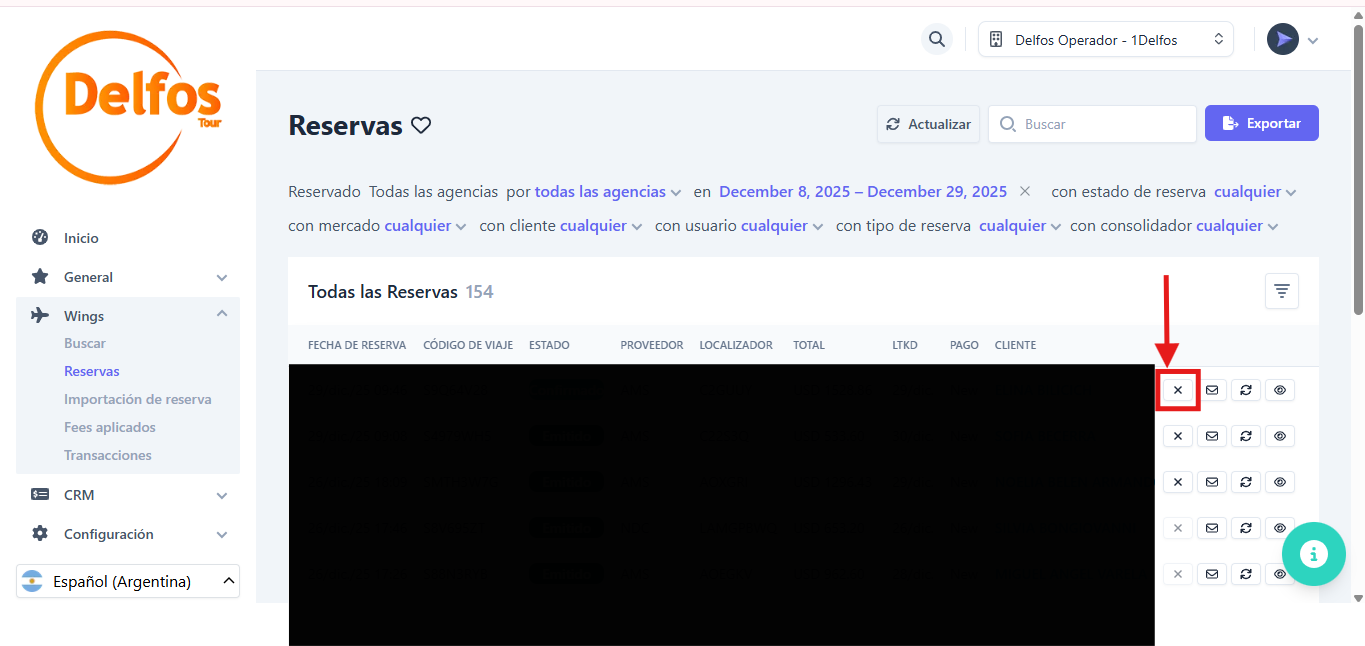Click the favorite heart icon beside Reservas
The image size is (1365, 646).
(x=421, y=125)
